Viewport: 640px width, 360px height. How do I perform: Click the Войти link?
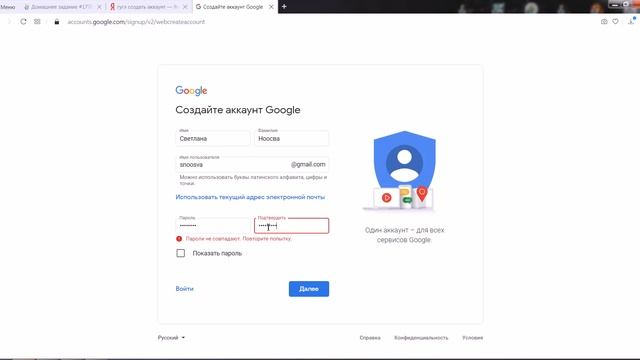(184, 289)
